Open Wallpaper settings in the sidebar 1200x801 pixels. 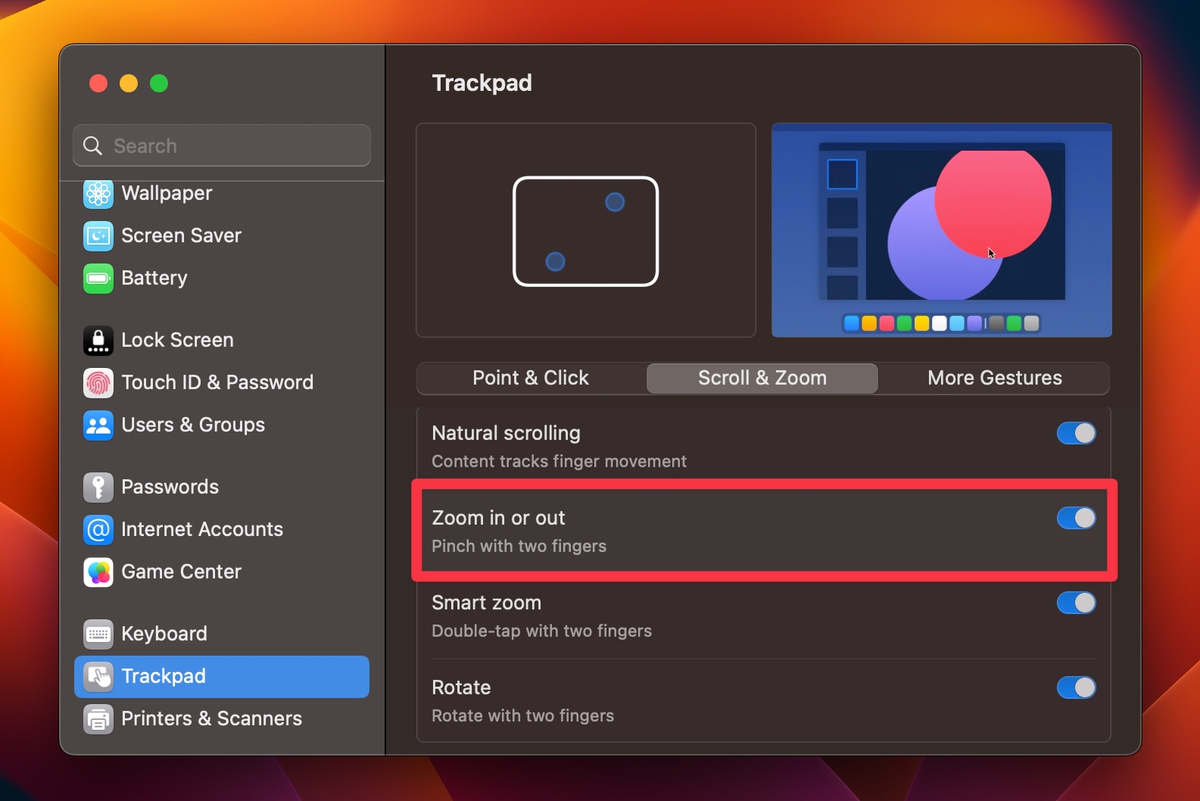[165, 193]
